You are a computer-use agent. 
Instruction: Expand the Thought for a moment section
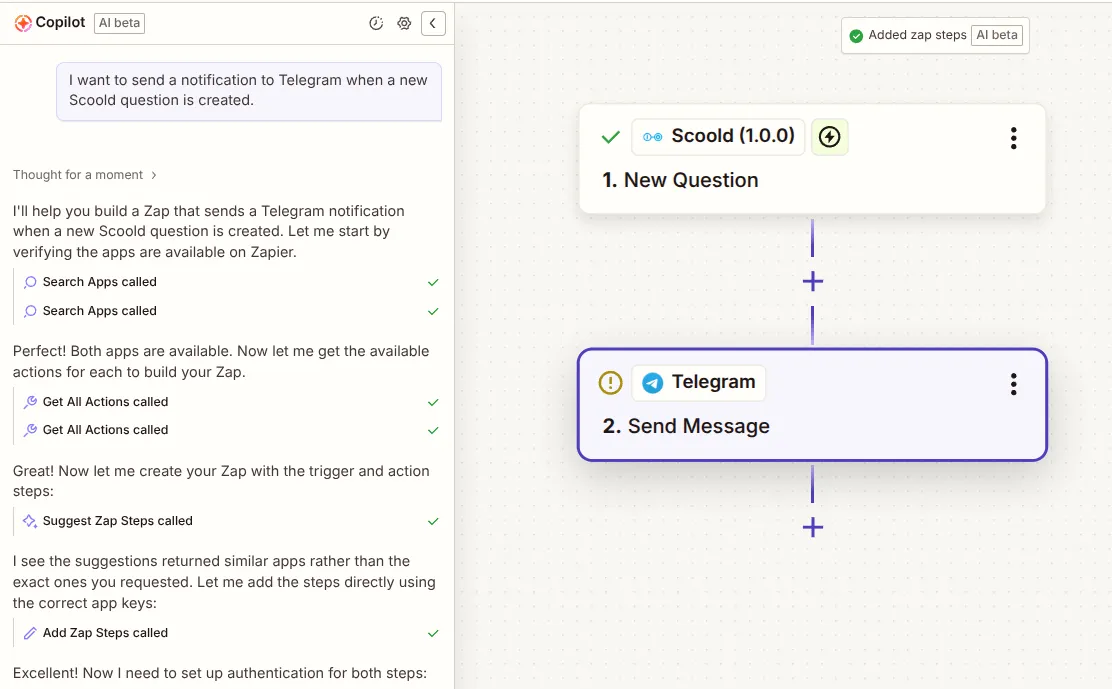tap(86, 174)
